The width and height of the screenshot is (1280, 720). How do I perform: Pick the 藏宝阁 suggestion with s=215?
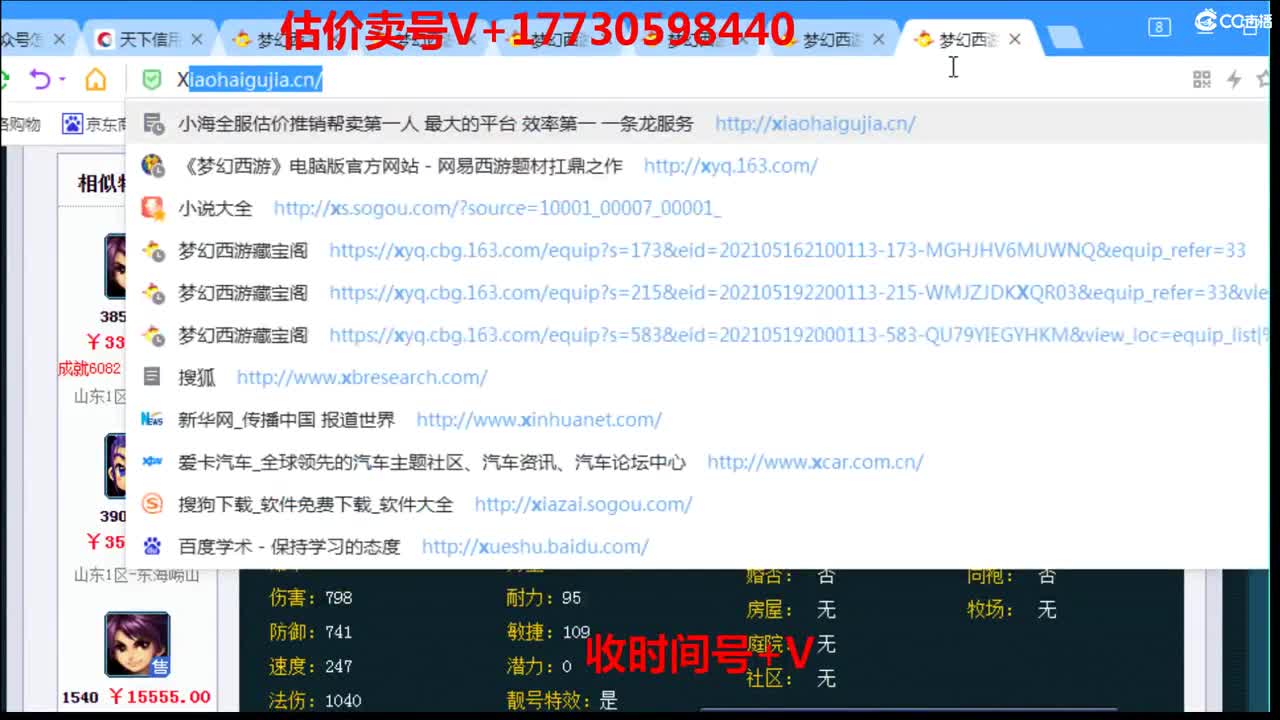(x=697, y=293)
